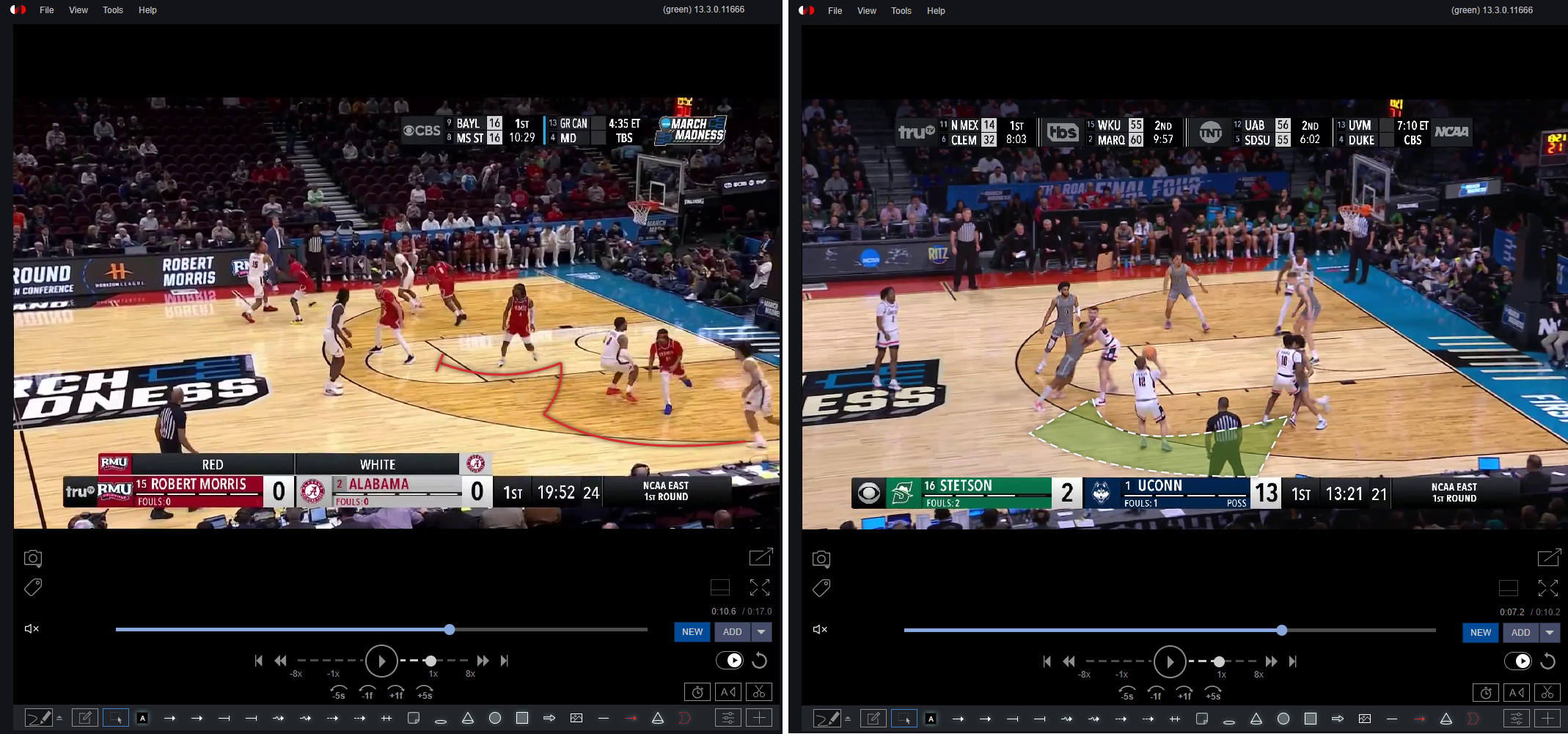The width and height of the screenshot is (1568, 734).
Task: Play the video in the left player
Action: click(x=381, y=661)
